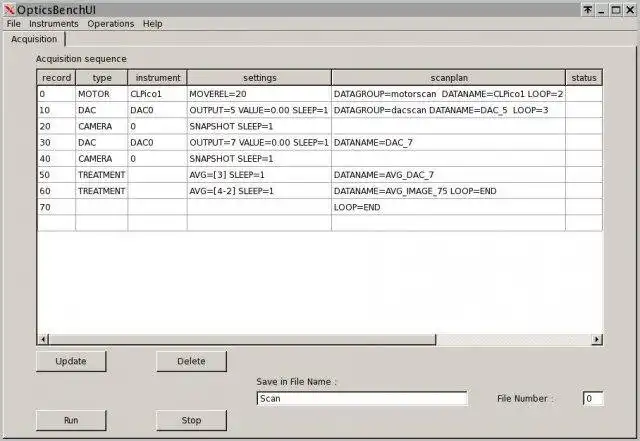Select the DATAGROUP=motorscan scanplan cell

tap(449, 94)
